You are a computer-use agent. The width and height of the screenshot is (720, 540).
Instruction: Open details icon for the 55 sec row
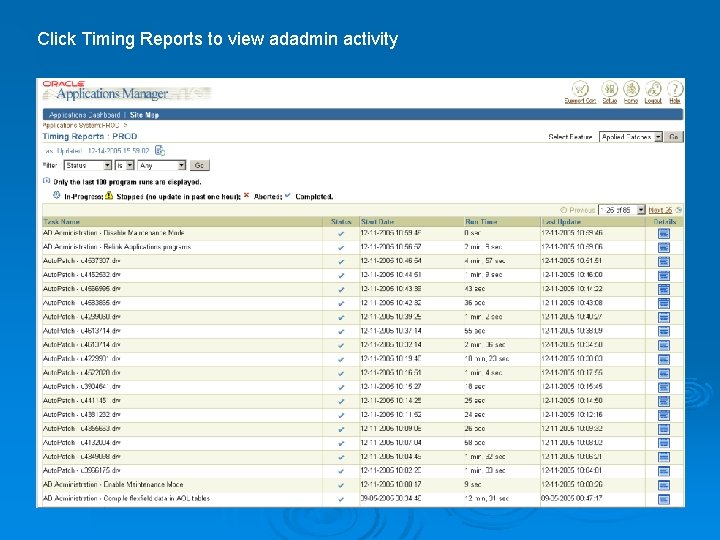tap(664, 331)
